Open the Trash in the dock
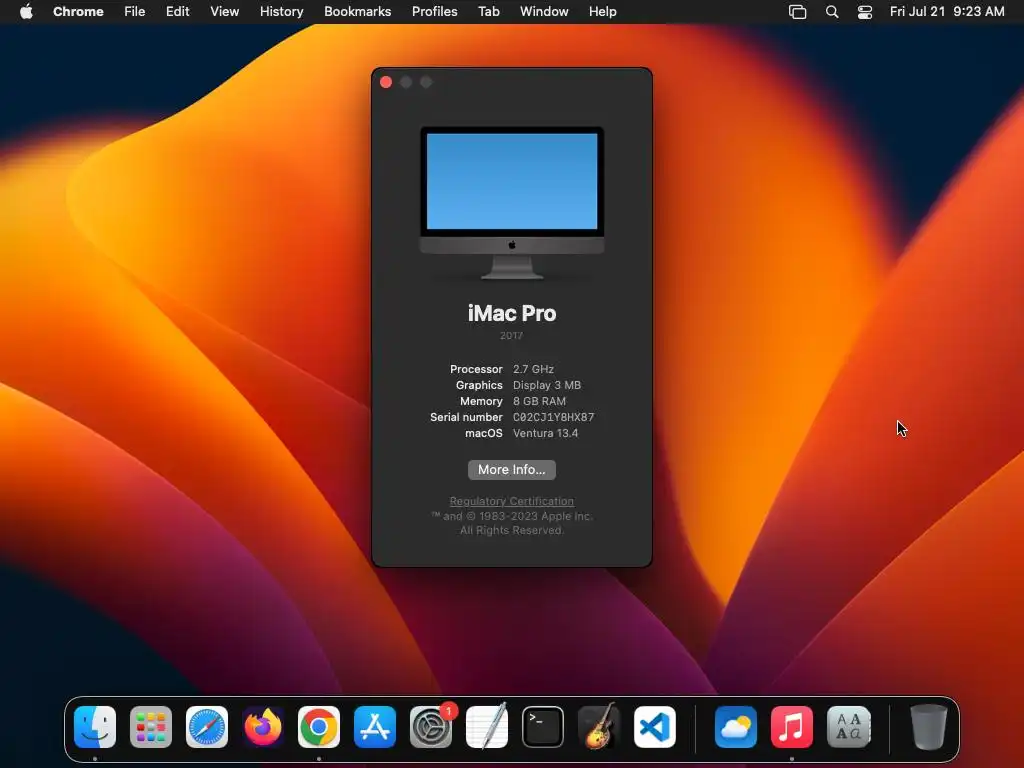 [x=929, y=727]
